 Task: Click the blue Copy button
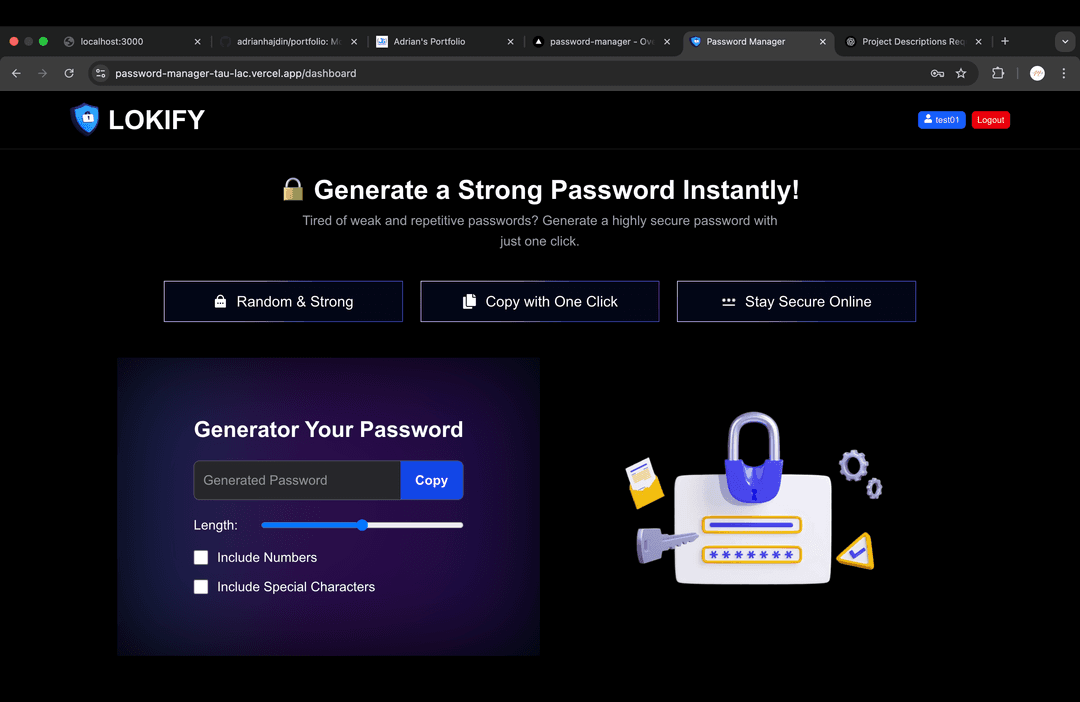[431, 480]
